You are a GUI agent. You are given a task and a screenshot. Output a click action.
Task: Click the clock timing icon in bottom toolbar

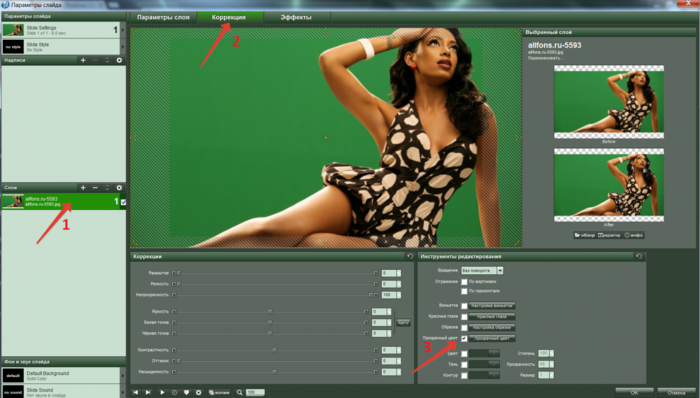coord(175,392)
